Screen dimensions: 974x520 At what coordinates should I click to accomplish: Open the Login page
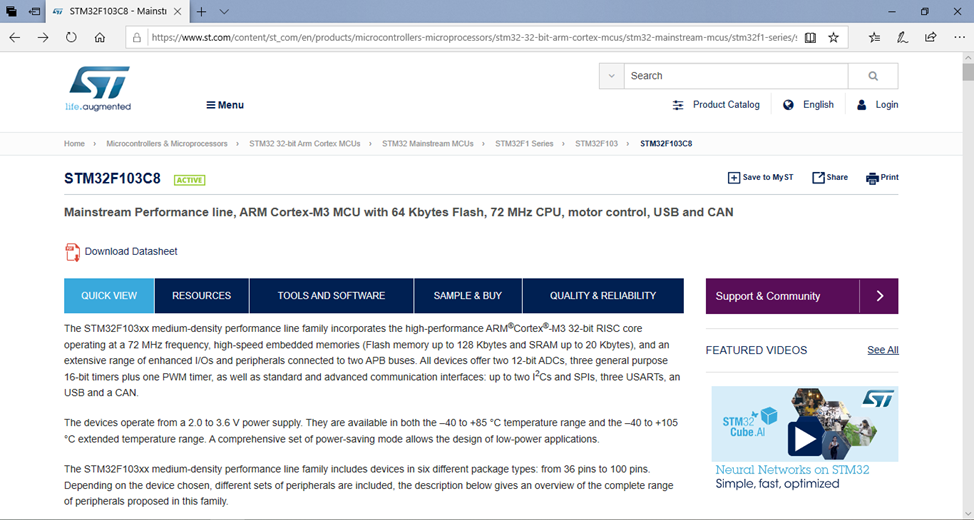pyautogui.click(x=877, y=105)
